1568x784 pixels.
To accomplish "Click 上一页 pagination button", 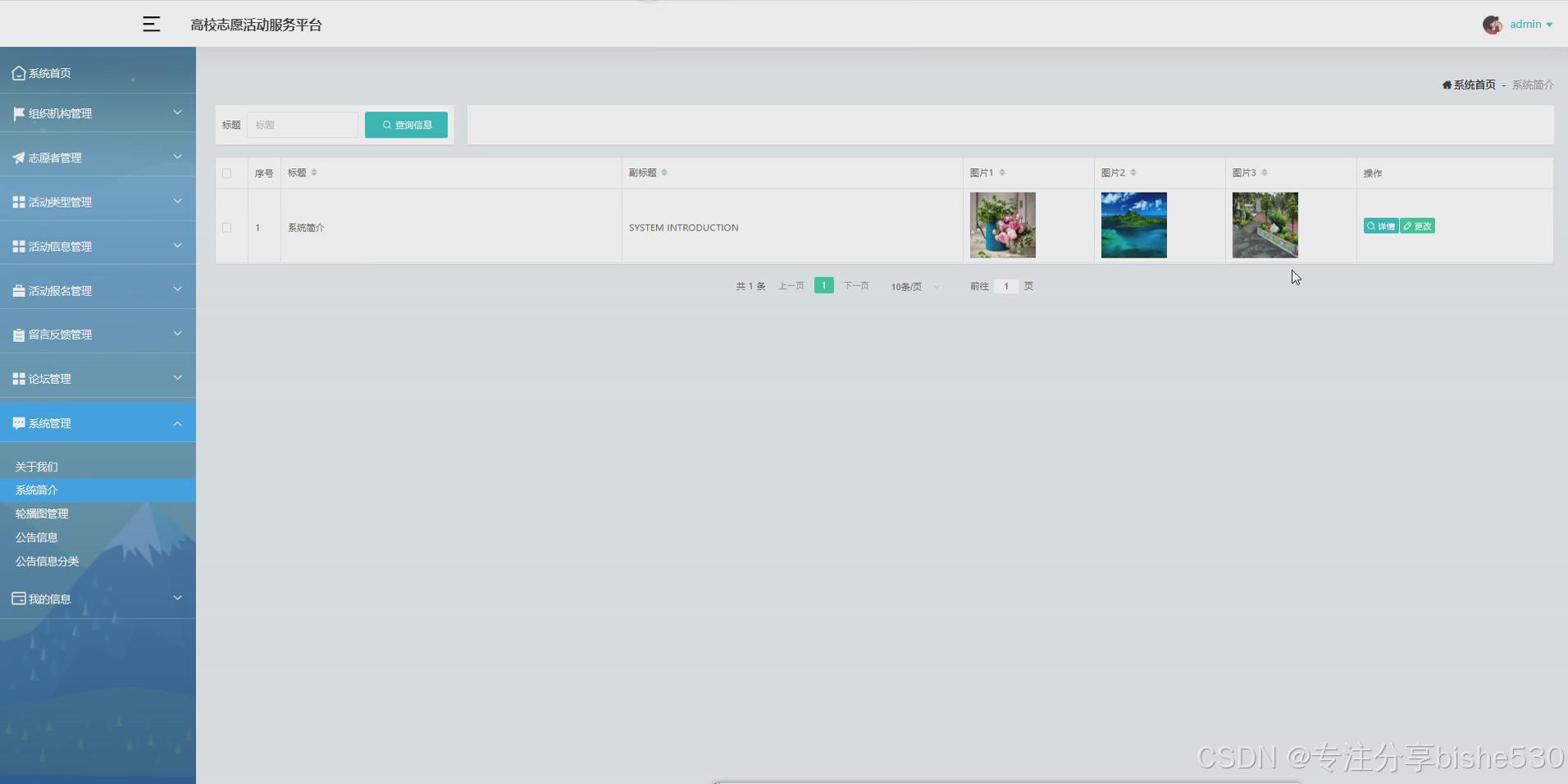I will [x=791, y=285].
